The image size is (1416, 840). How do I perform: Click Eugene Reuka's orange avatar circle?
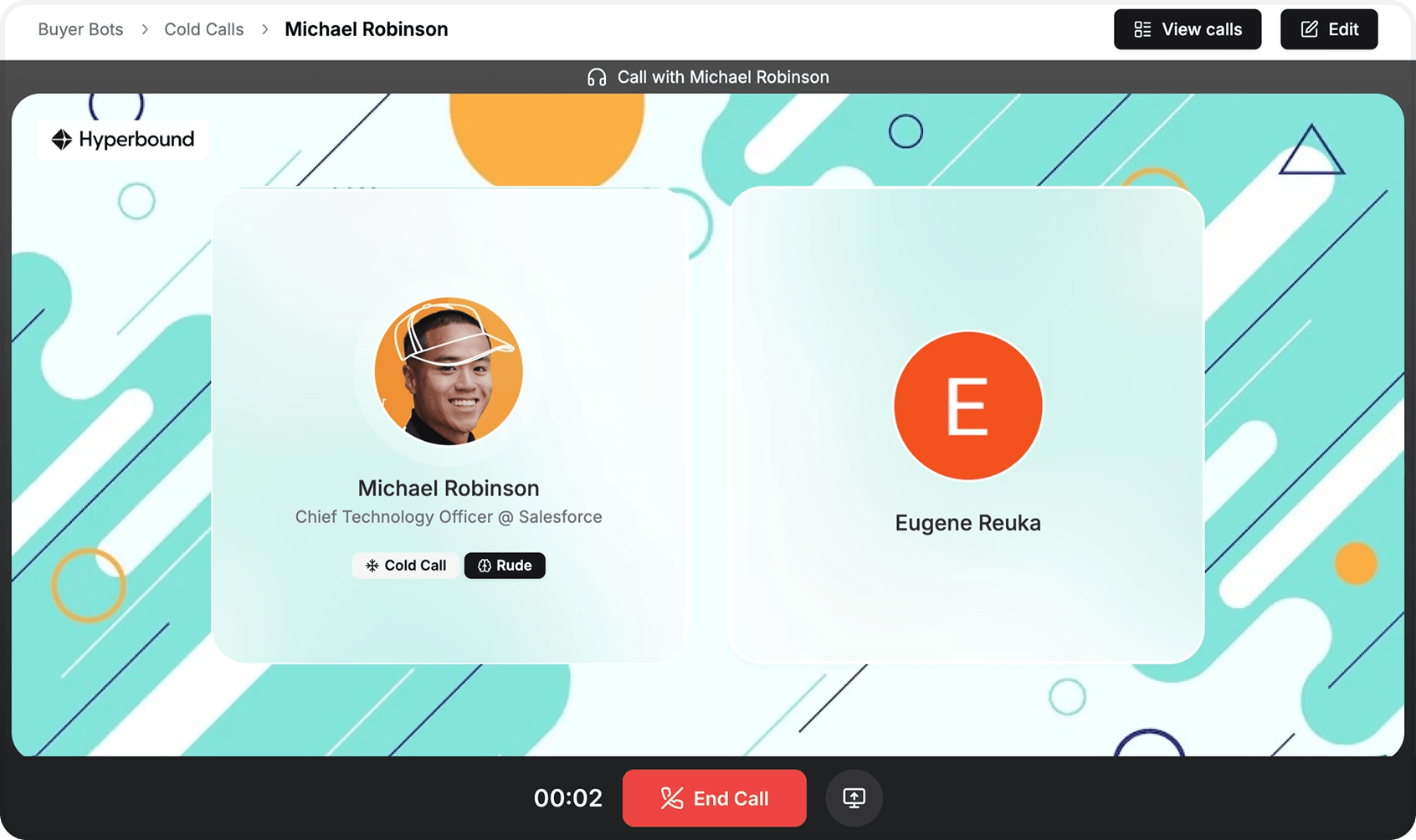click(x=968, y=406)
